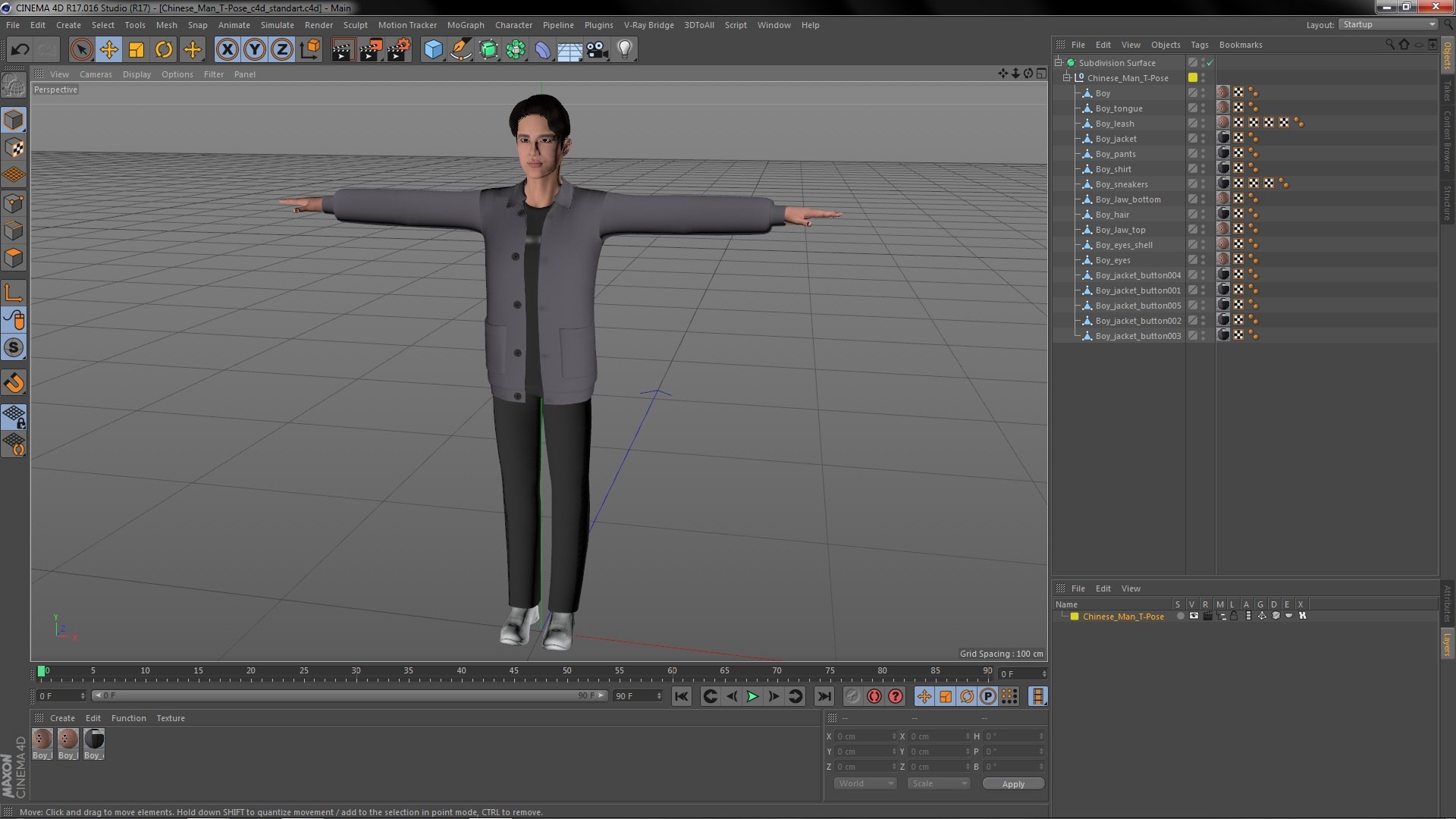
Task: Open the V-Ray Bridge menu
Action: pos(648,25)
